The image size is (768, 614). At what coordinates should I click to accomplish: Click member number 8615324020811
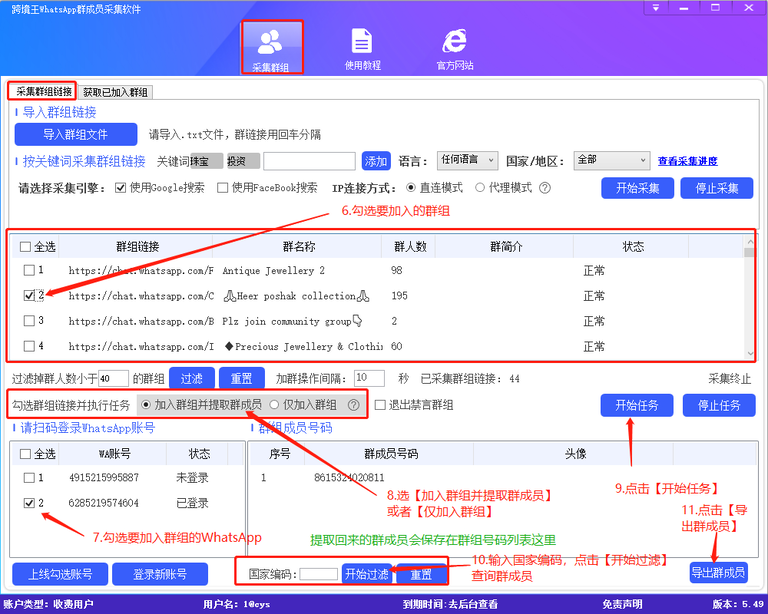tap(349, 478)
